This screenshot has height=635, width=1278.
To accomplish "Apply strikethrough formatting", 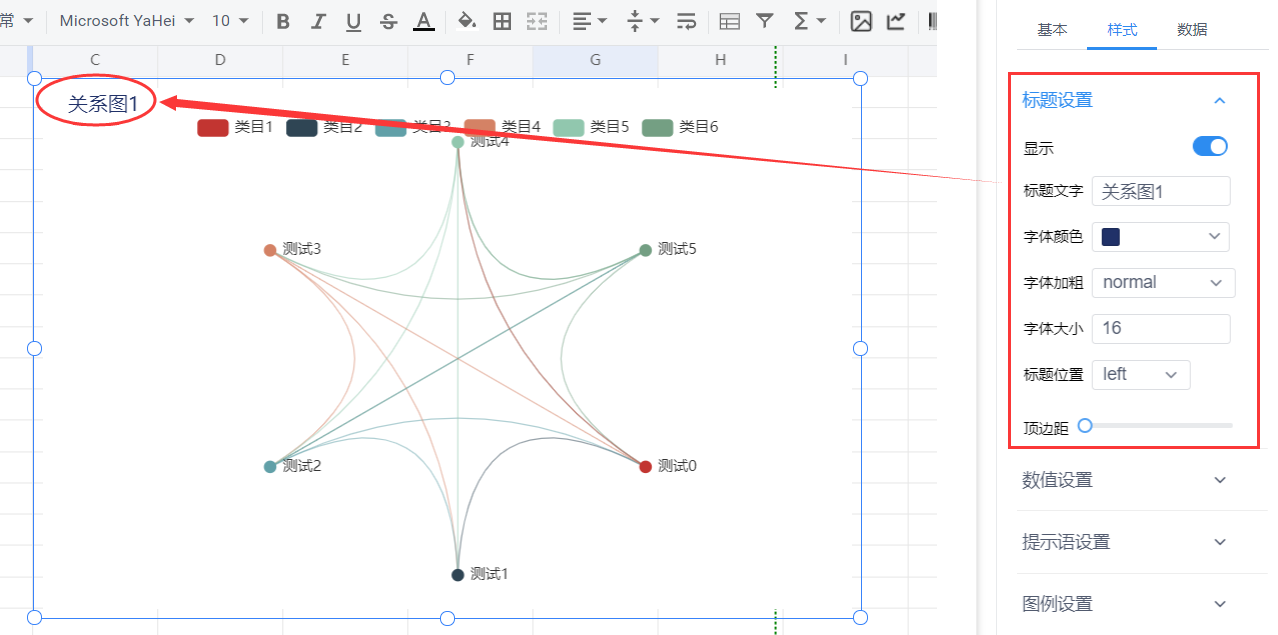I will pyautogui.click(x=389, y=21).
